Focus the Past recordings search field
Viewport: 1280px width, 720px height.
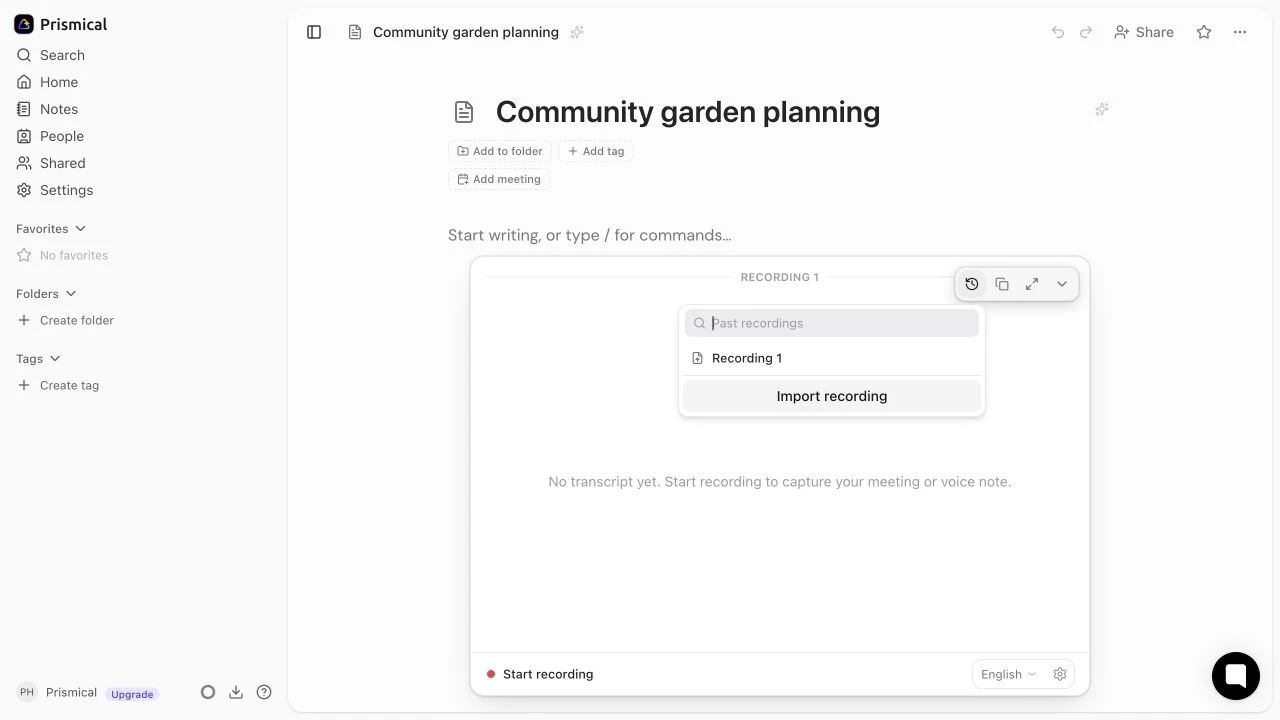tap(832, 323)
